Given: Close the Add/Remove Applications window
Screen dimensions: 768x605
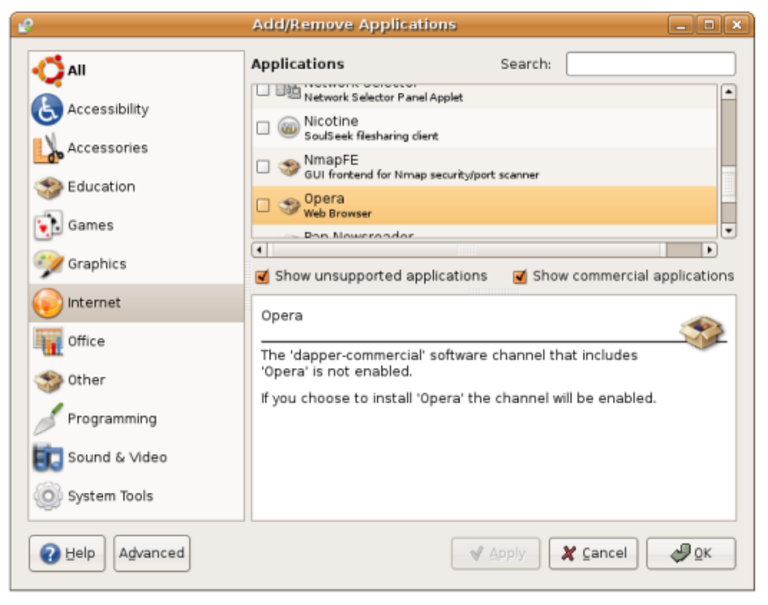Looking at the screenshot, I should pos(736,24).
